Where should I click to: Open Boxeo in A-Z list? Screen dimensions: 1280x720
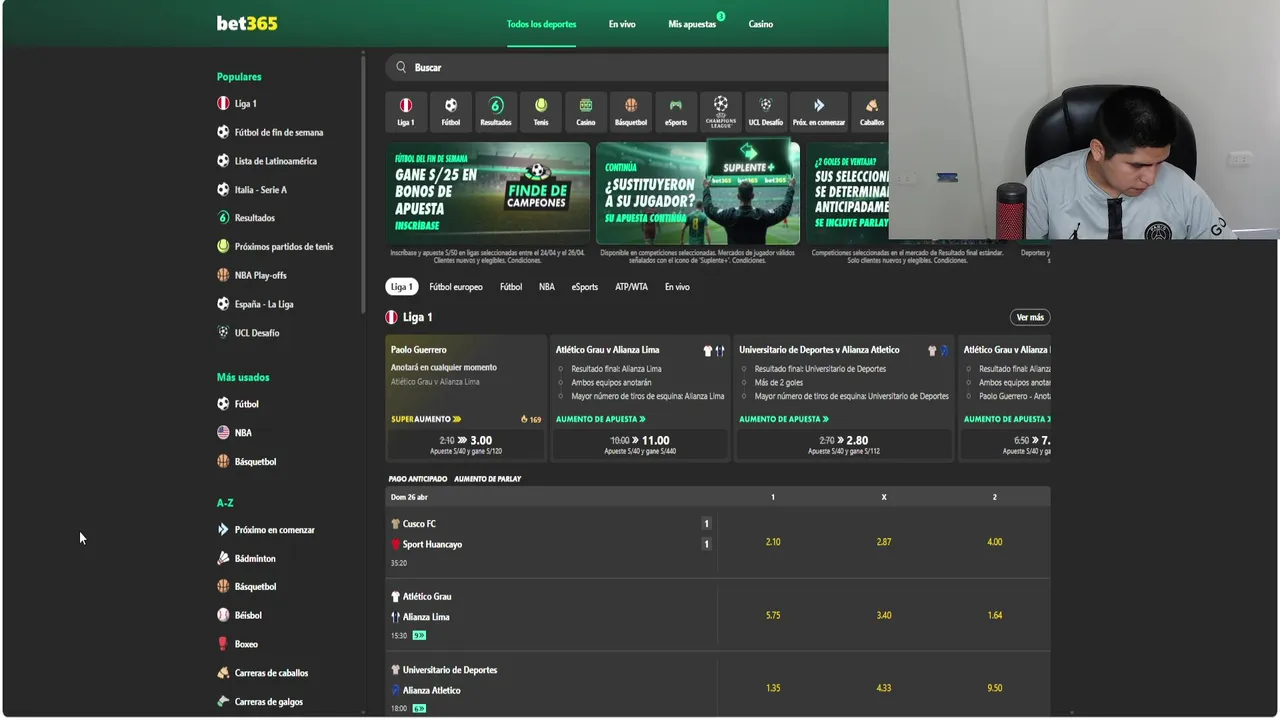coord(237,645)
